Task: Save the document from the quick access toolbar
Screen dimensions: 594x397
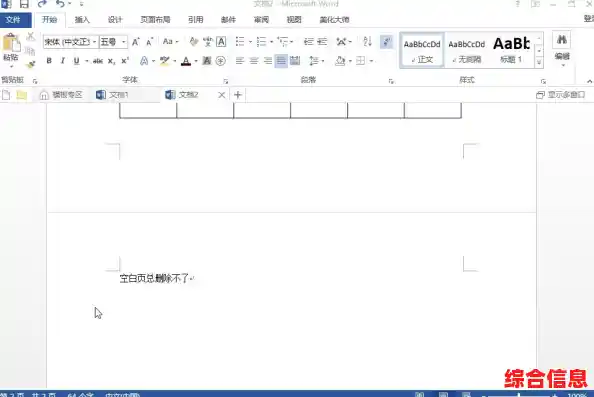Action: click(24, 4)
